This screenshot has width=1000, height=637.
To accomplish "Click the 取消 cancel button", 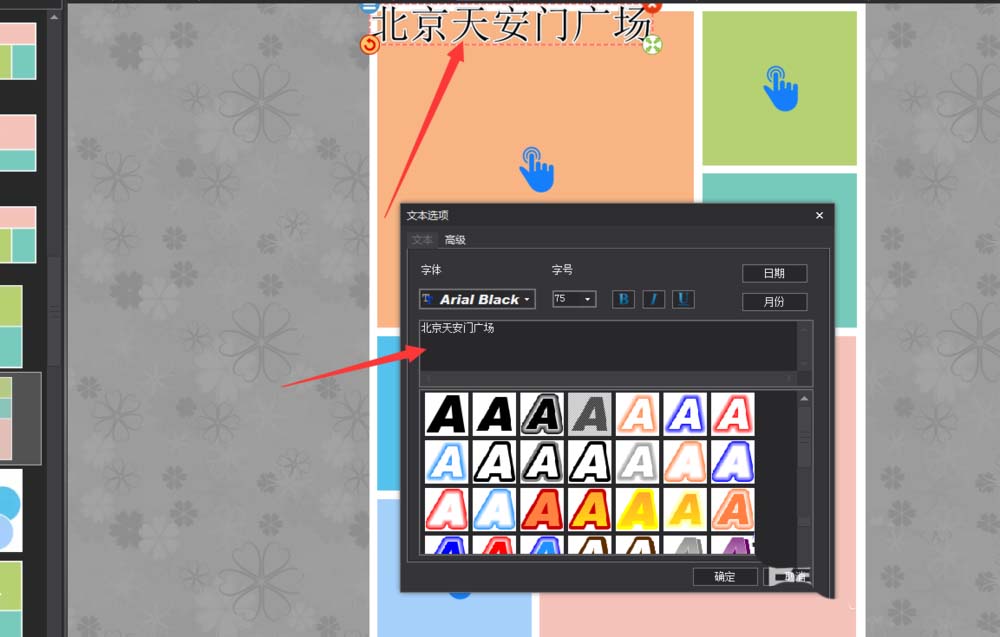I will (x=788, y=576).
